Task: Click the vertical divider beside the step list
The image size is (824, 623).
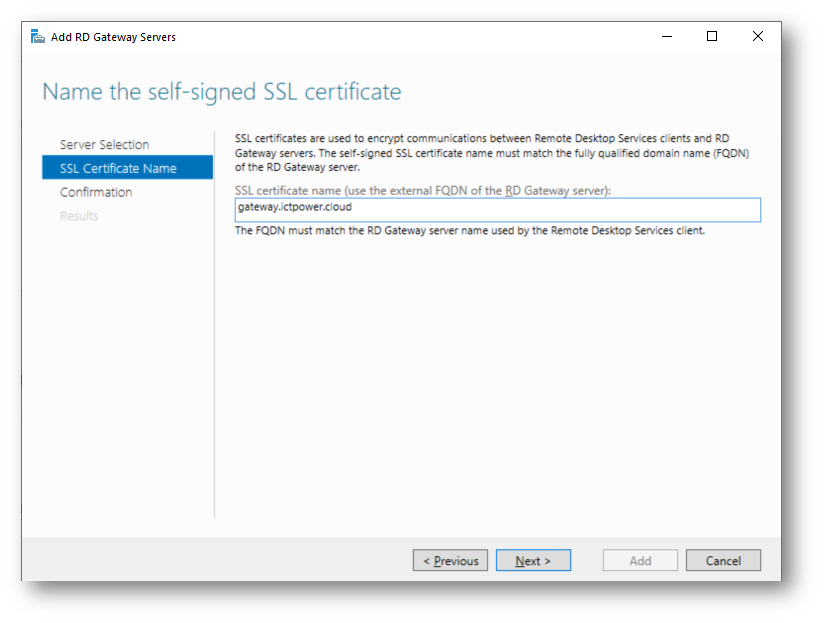Action: point(214,320)
